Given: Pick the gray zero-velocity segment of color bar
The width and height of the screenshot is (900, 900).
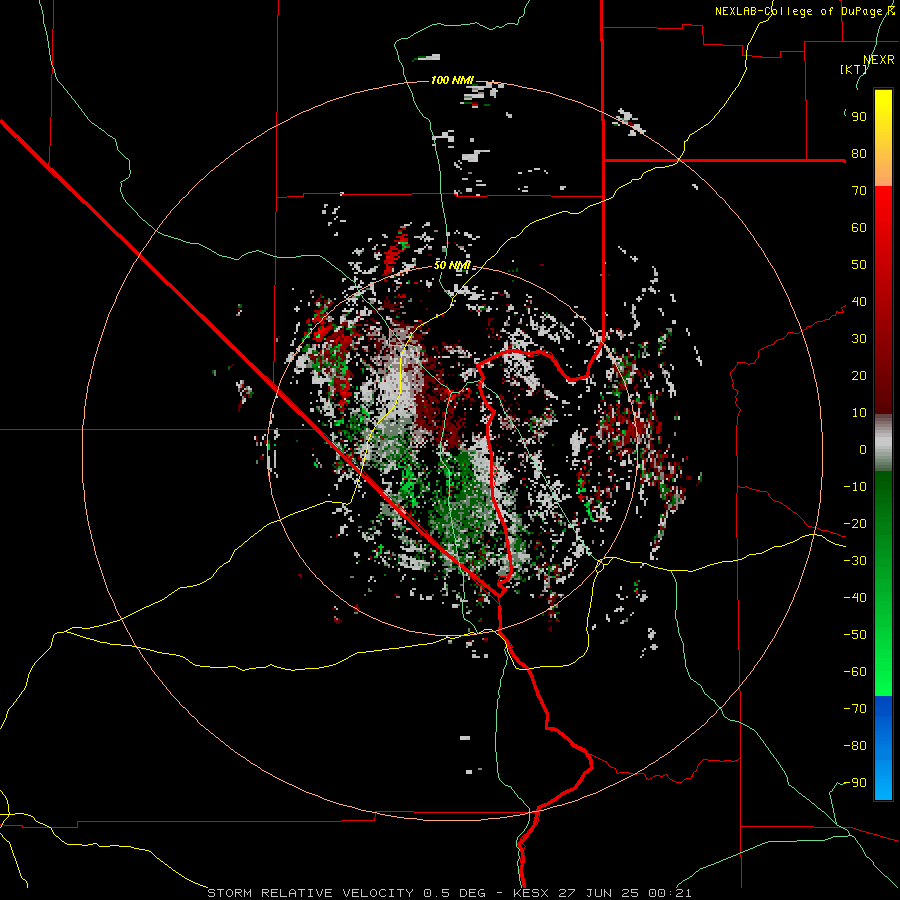Looking at the screenshot, I should pyautogui.click(x=883, y=443).
